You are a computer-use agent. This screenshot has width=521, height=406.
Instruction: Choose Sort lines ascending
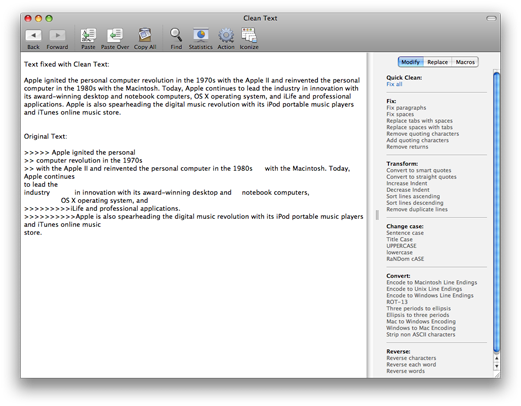pos(413,196)
